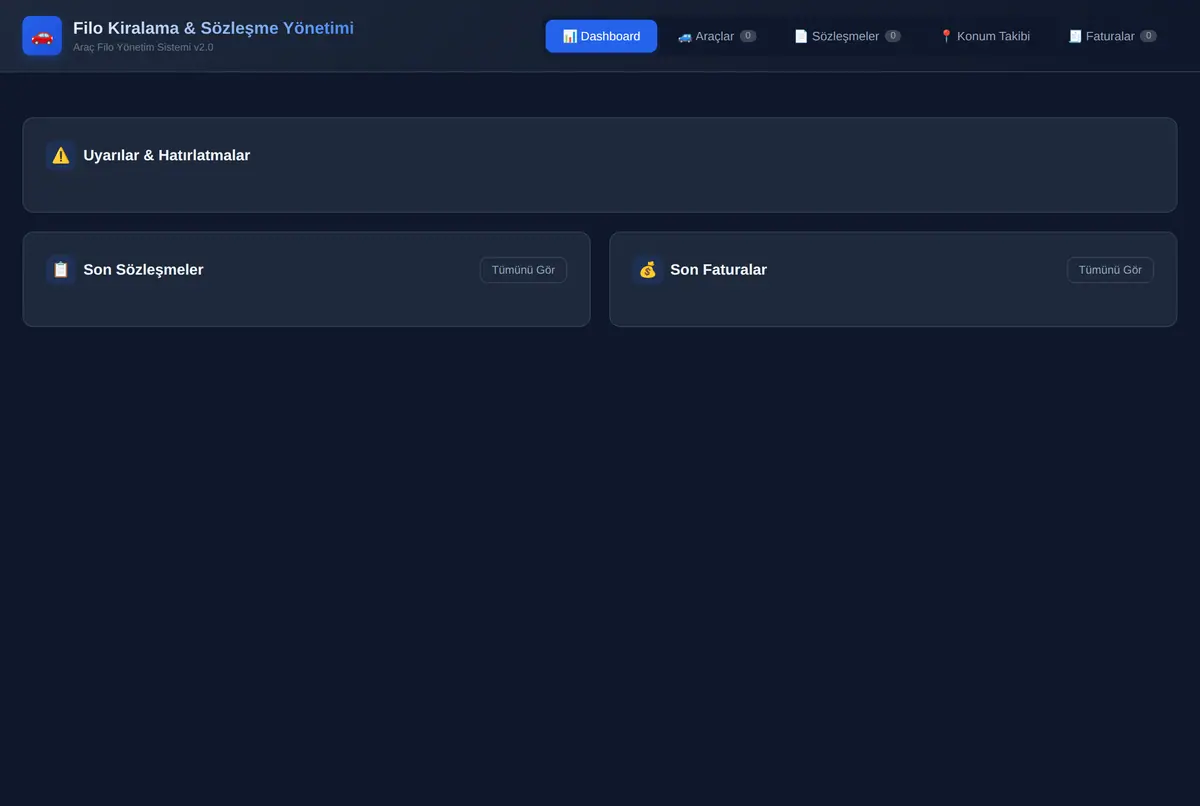Open the Konum Takibi tab

tap(985, 36)
